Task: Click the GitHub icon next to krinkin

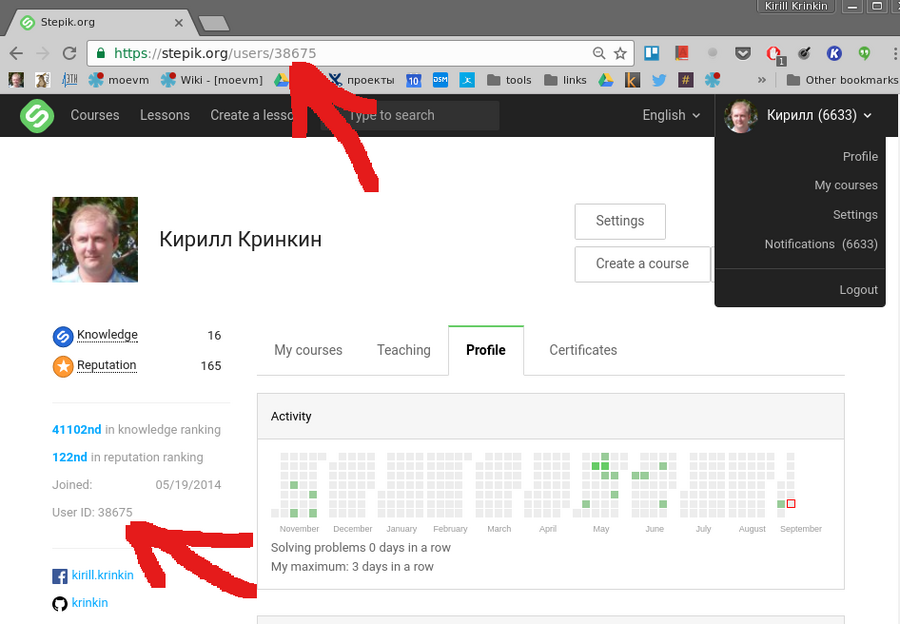Action: click(60, 603)
